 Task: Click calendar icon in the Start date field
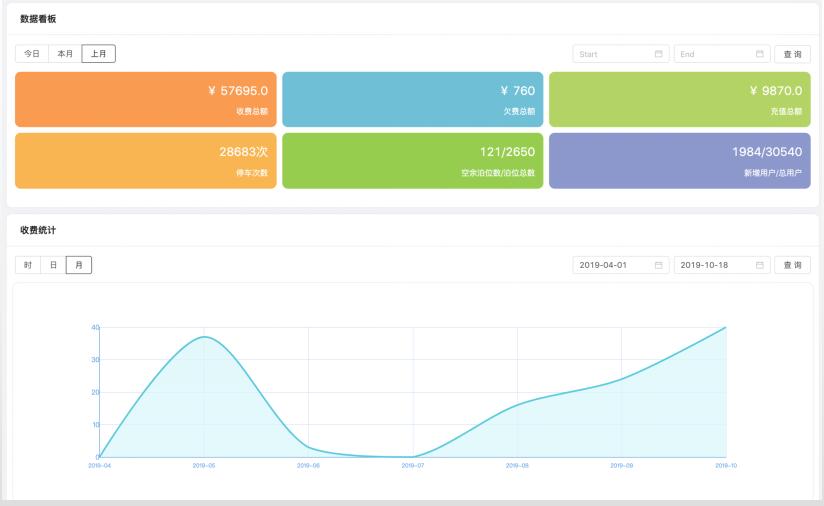coord(659,54)
